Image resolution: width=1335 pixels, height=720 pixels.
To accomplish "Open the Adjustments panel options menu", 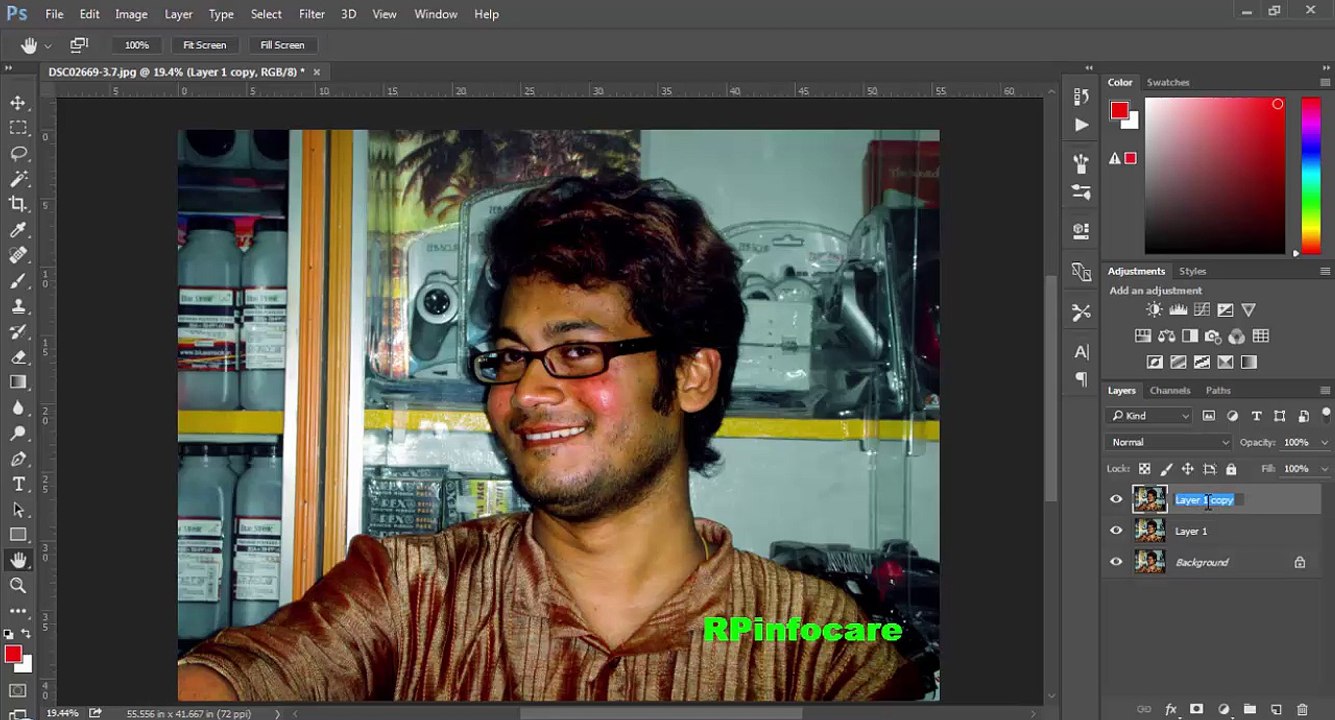I will [x=1325, y=271].
